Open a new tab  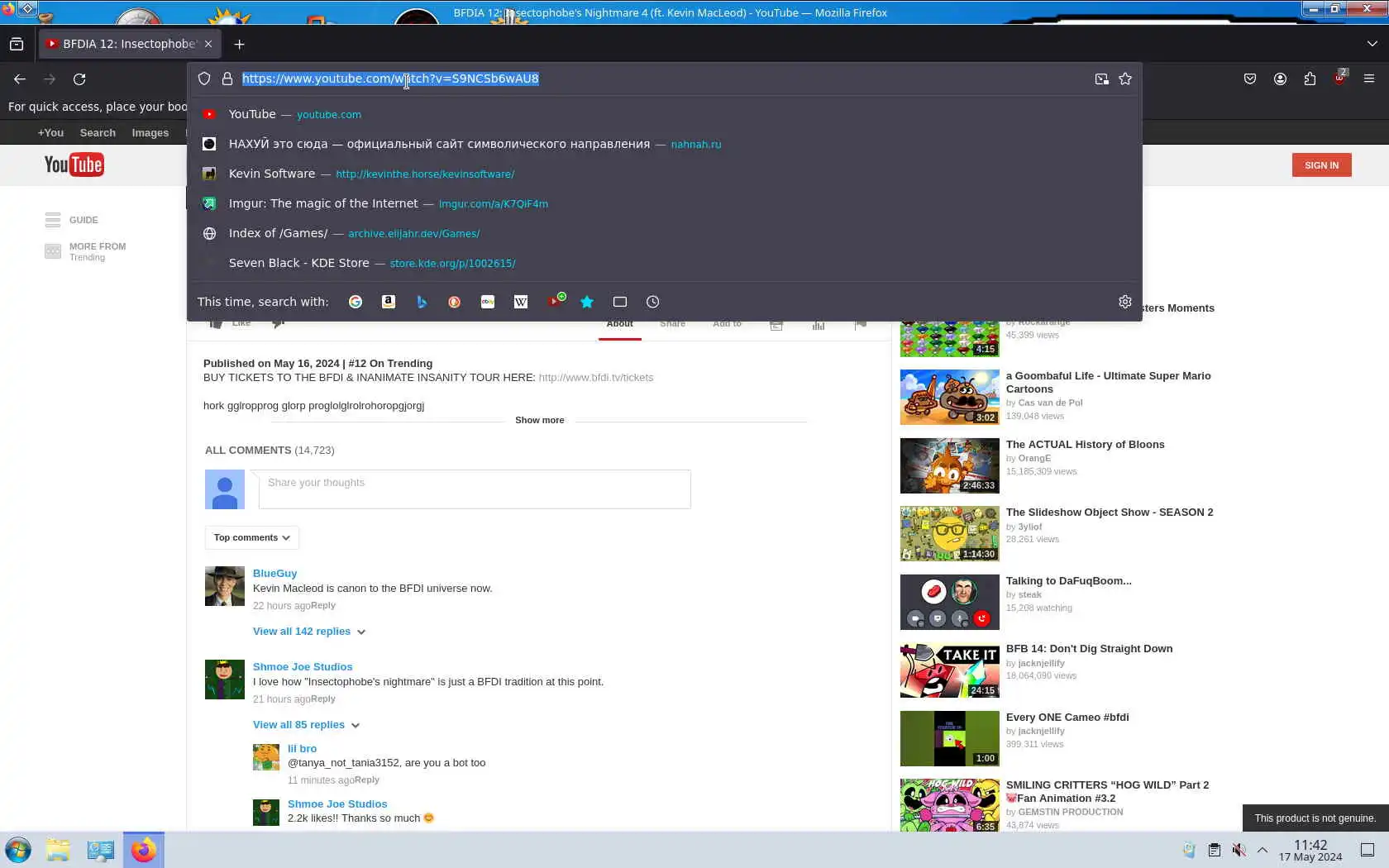click(x=240, y=44)
